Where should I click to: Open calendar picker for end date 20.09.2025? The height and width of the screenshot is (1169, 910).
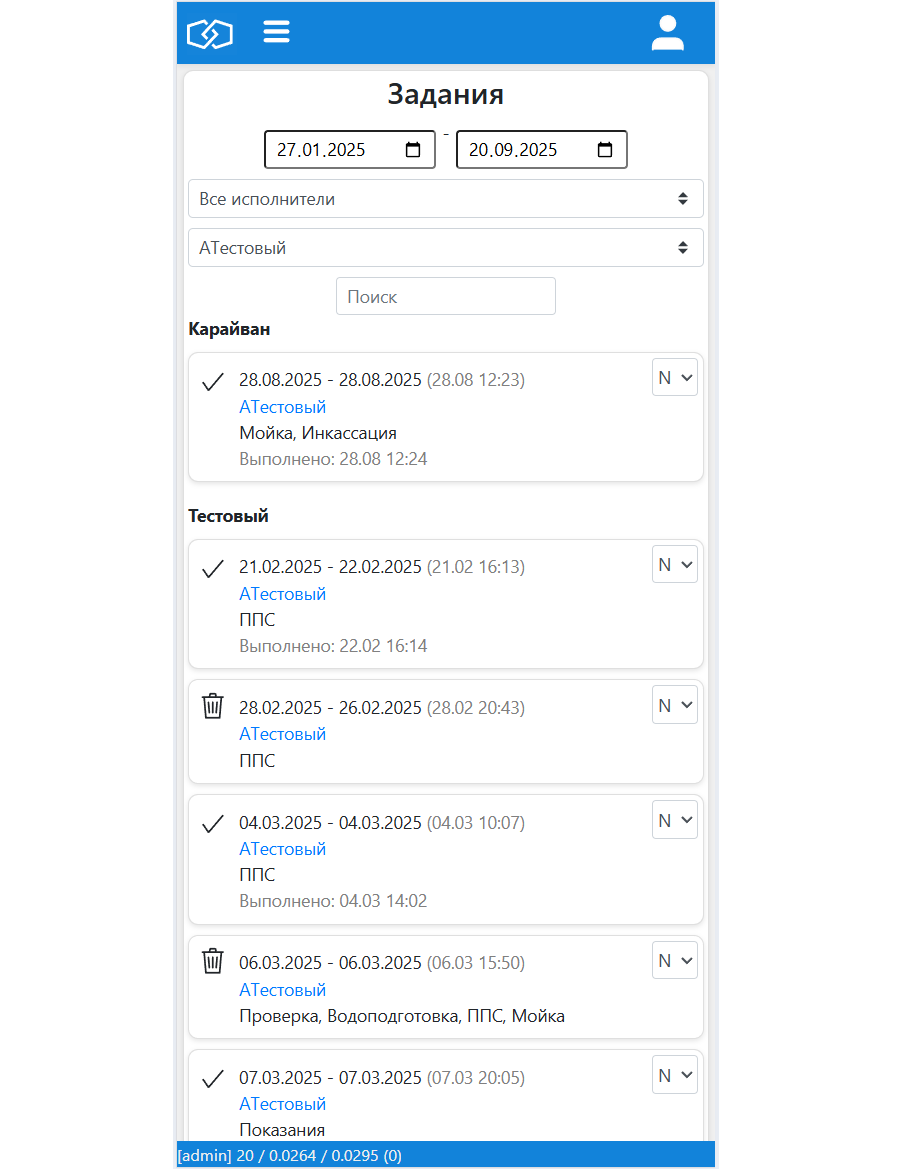(605, 150)
